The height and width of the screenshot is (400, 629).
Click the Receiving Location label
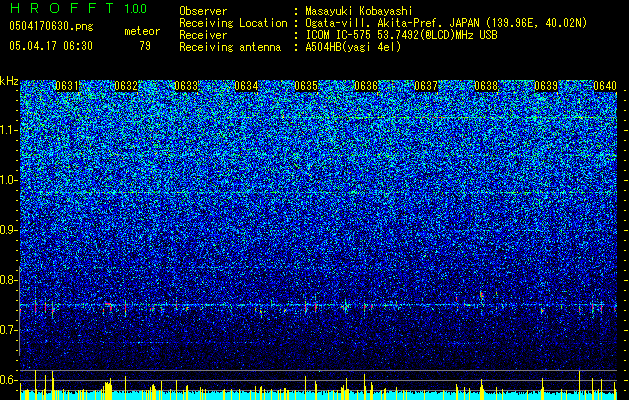(233, 23)
